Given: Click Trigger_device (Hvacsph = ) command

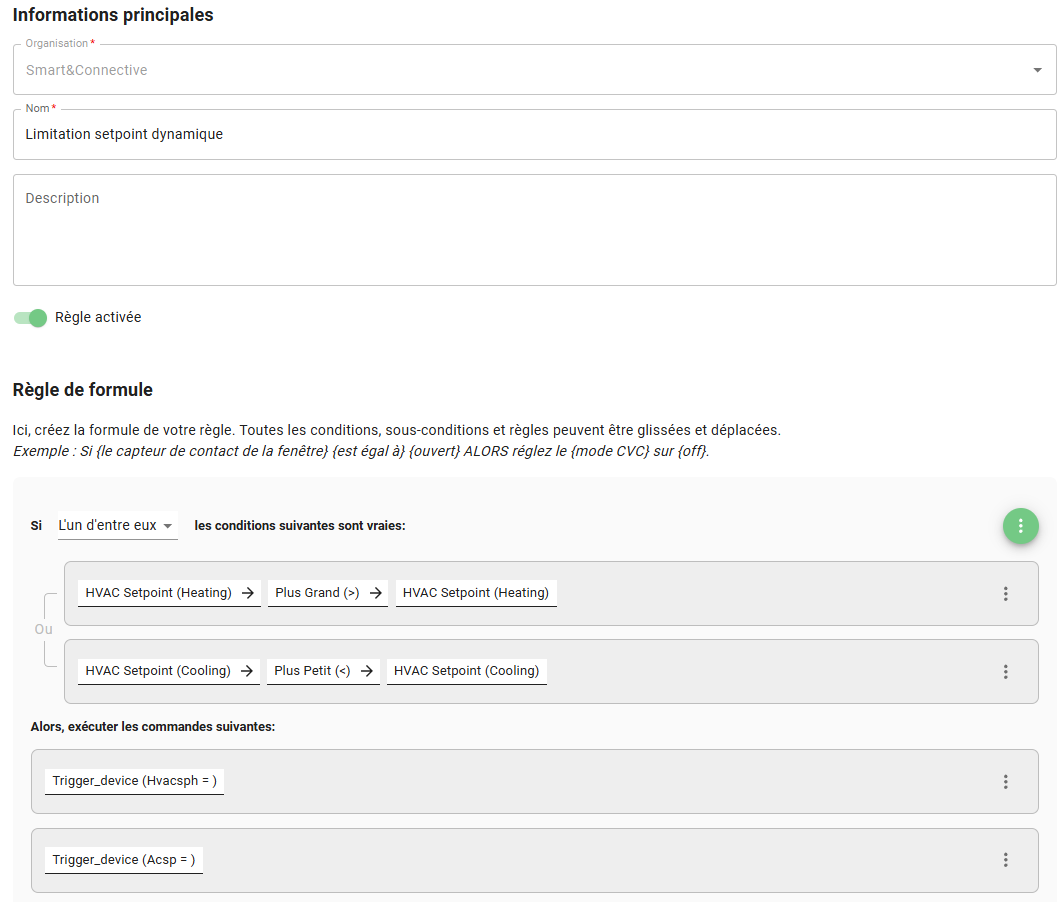Looking at the screenshot, I should click(135, 781).
